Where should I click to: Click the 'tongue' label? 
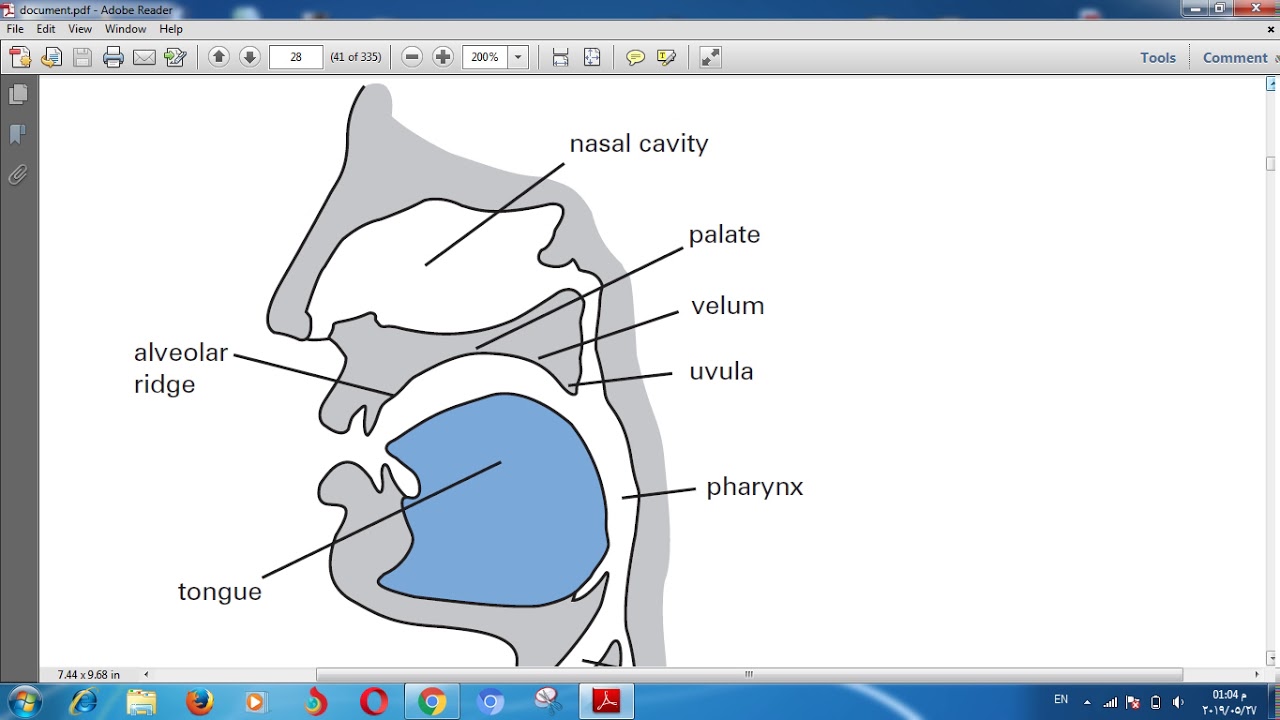coord(220,592)
